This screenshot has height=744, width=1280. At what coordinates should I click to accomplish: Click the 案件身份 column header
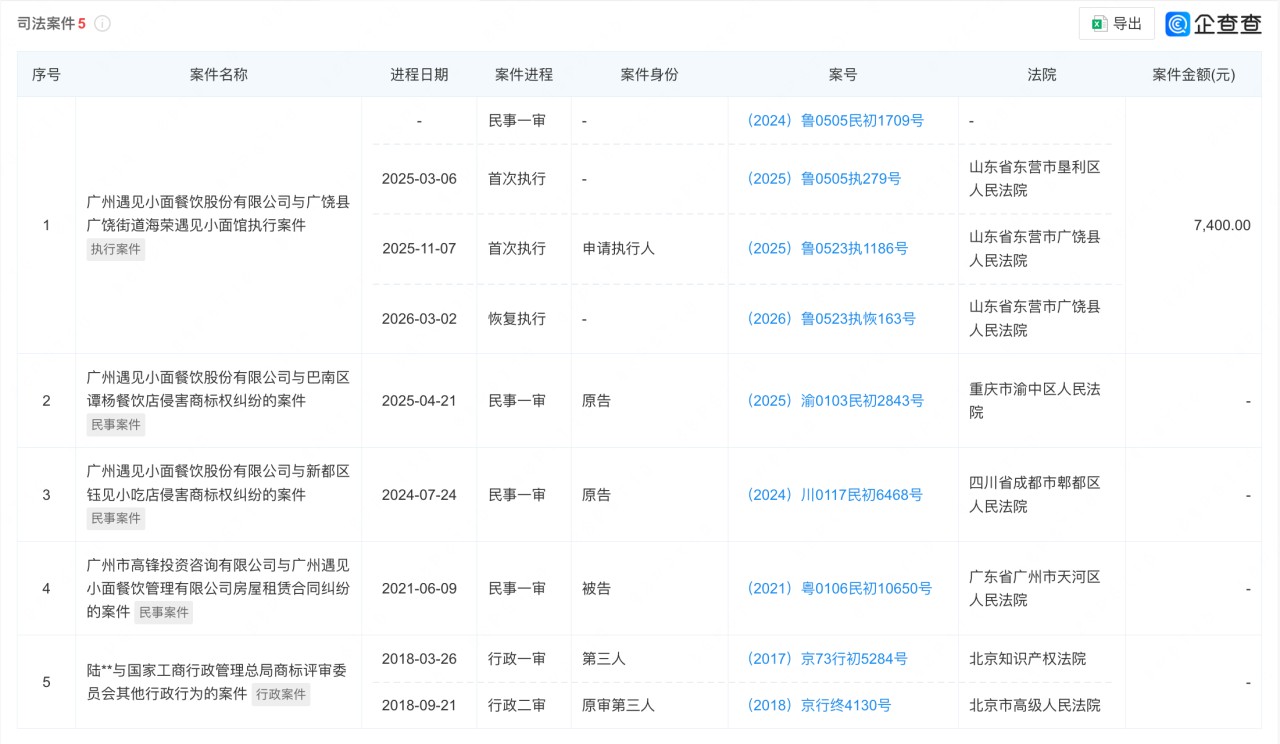point(649,74)
